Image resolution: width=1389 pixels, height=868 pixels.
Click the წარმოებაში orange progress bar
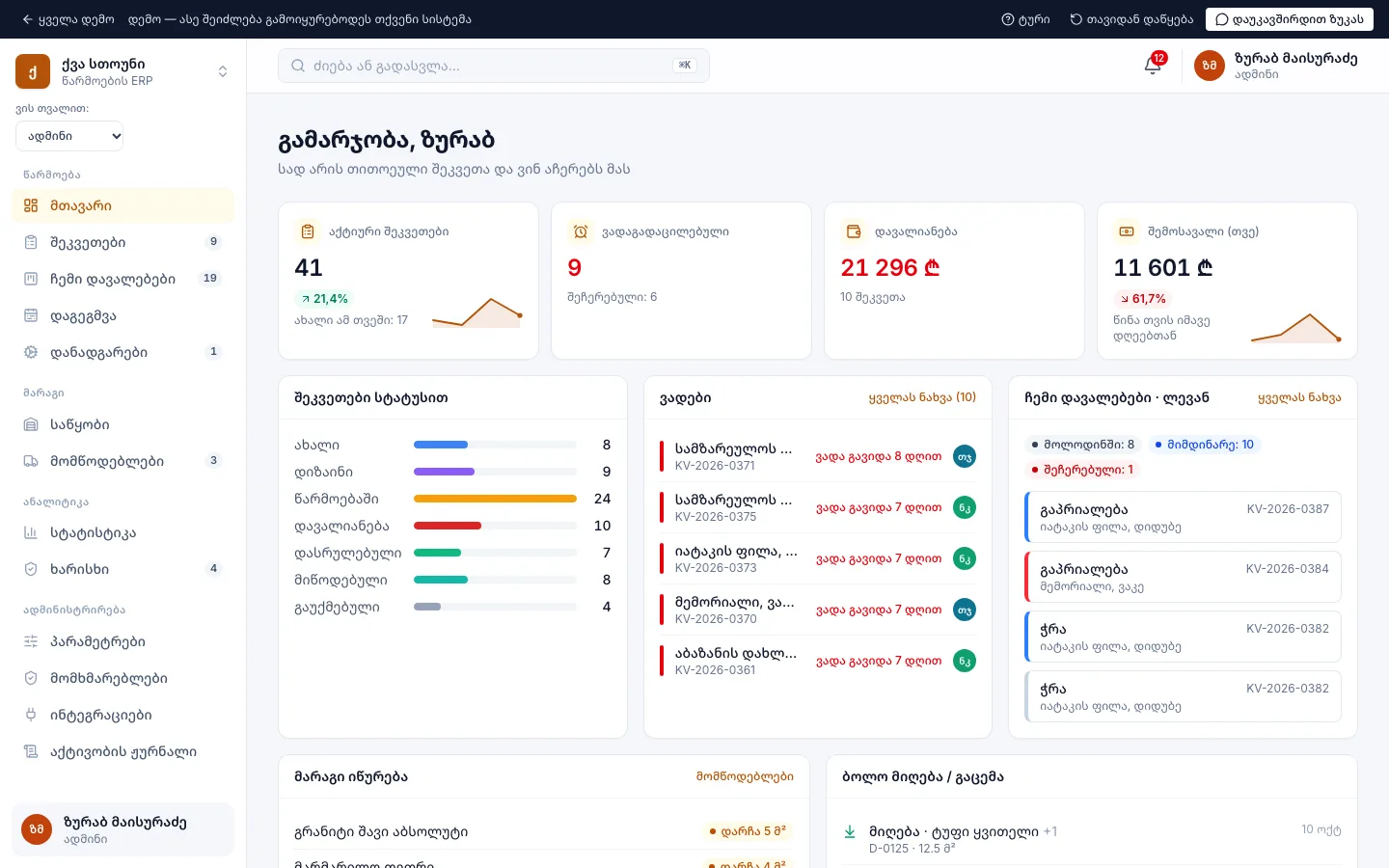495,499
